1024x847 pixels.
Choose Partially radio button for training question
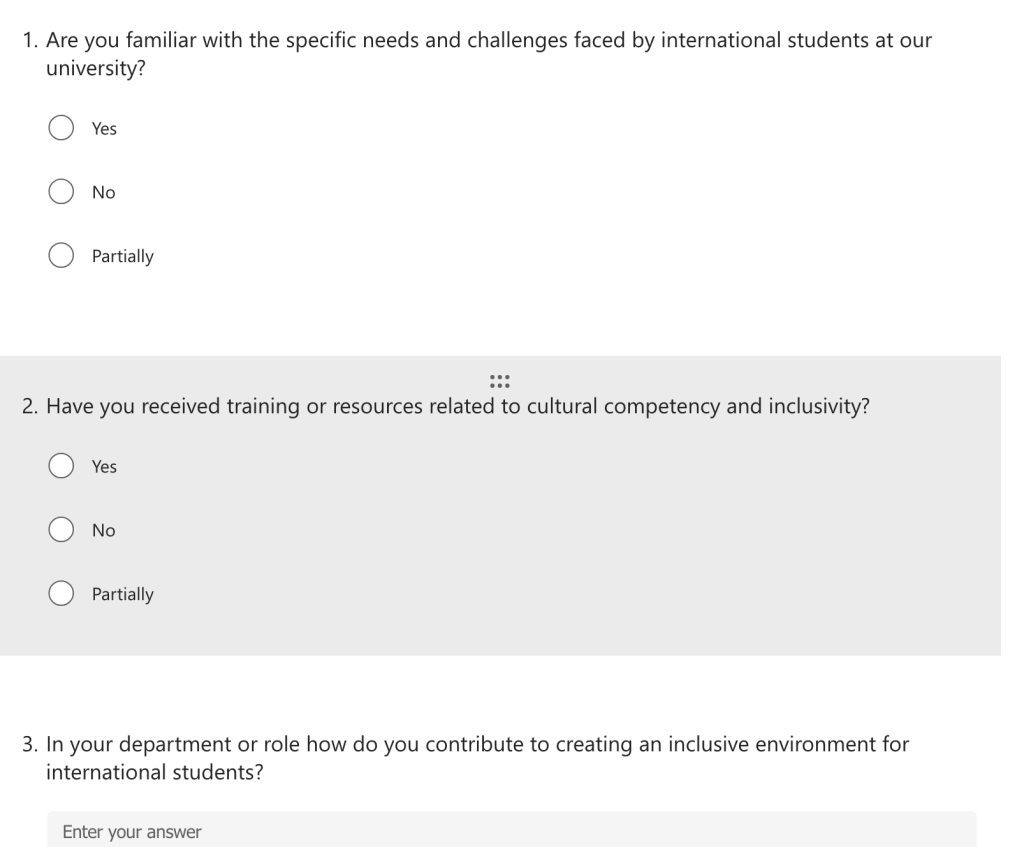click(x=61, y=594)
